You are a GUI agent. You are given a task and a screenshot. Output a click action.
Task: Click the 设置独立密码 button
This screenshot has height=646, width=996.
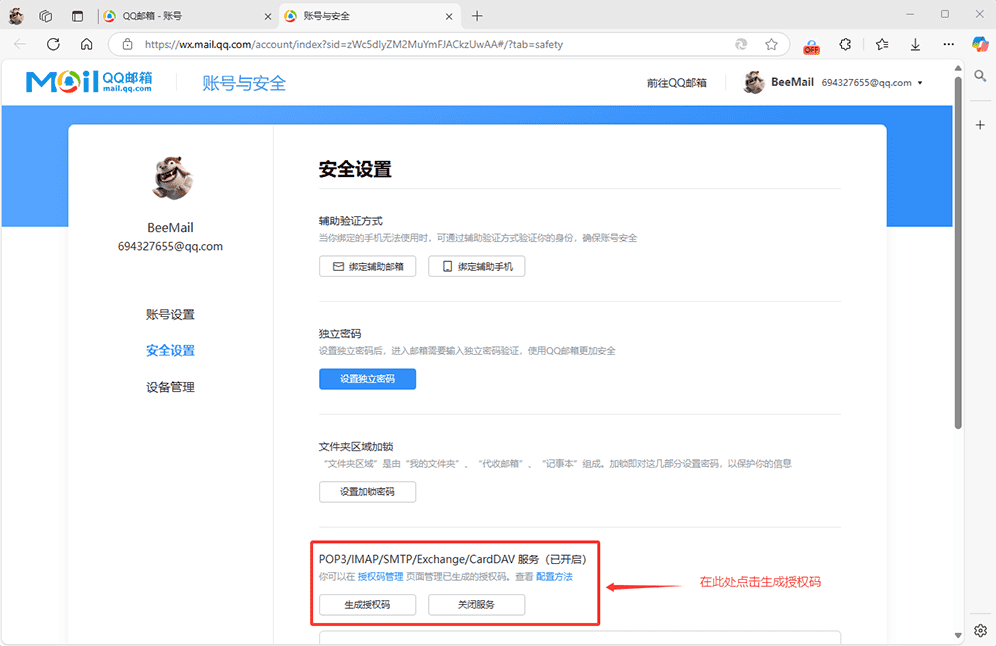point(368,379)
